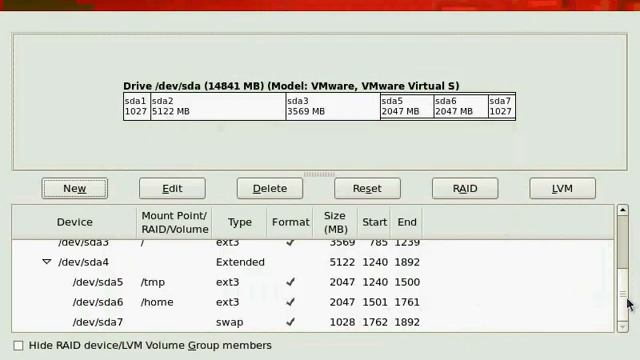Select the /dev/sda6 row

[313, 302]
